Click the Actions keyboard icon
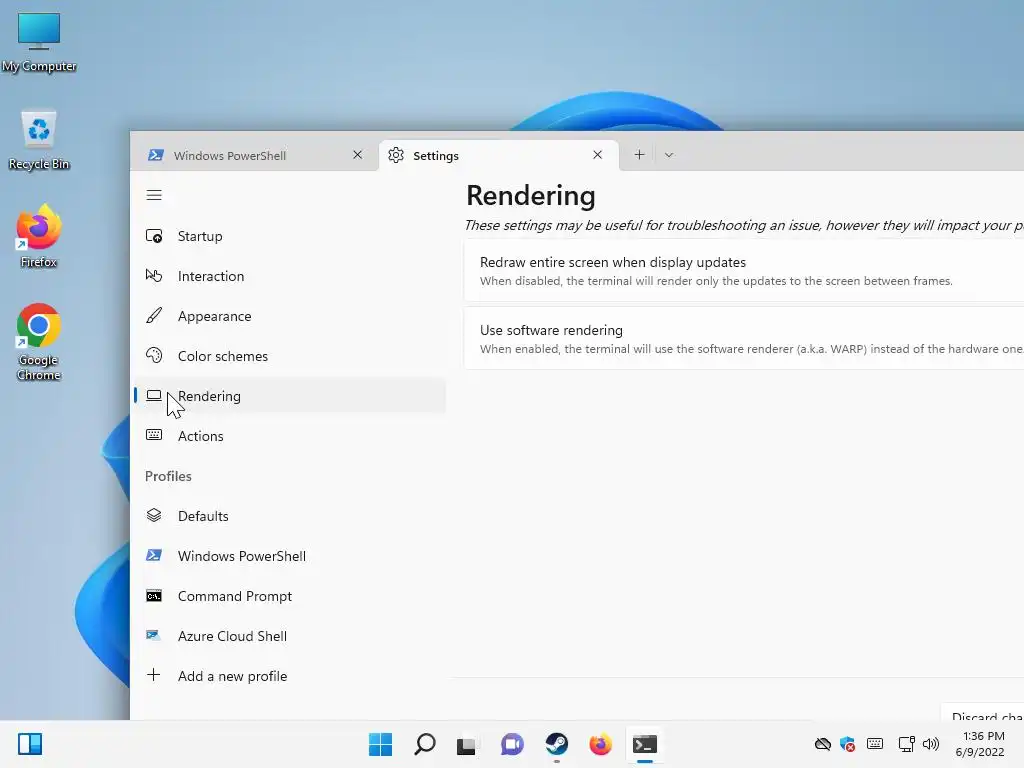Image resolution: width=1024 pixels, height=768 pixels. [154, 435]
